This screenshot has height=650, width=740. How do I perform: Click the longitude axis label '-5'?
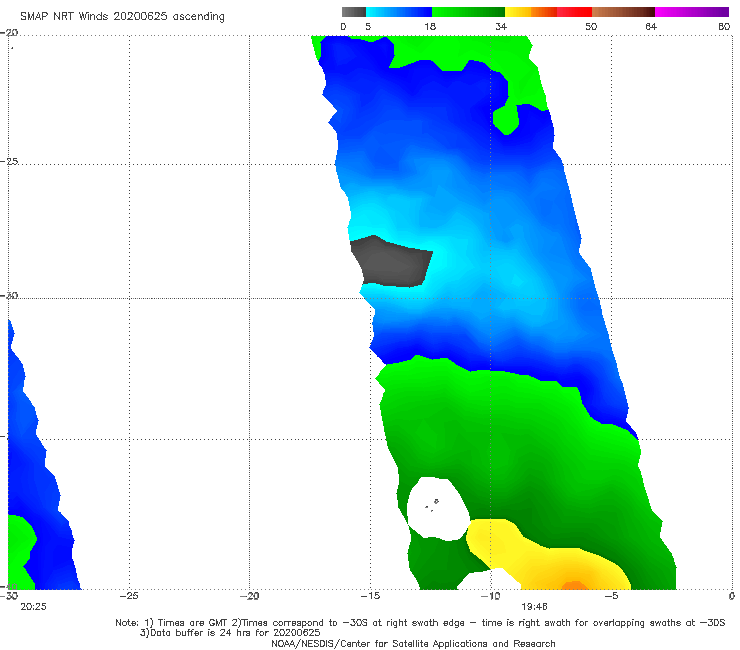pyautogui.click(x=611, y=596)
